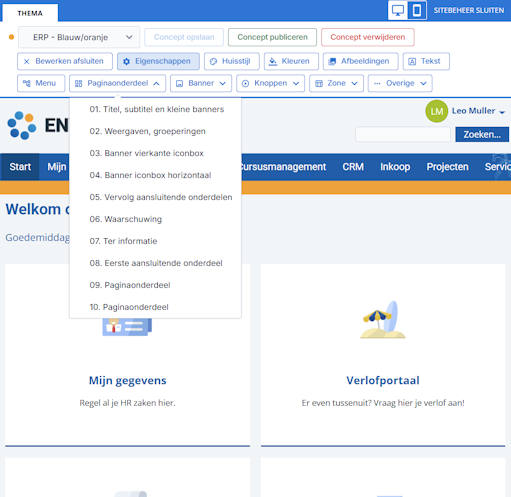Click the table icon on Zone
This screenshot has height=497, width=511.
319,83
